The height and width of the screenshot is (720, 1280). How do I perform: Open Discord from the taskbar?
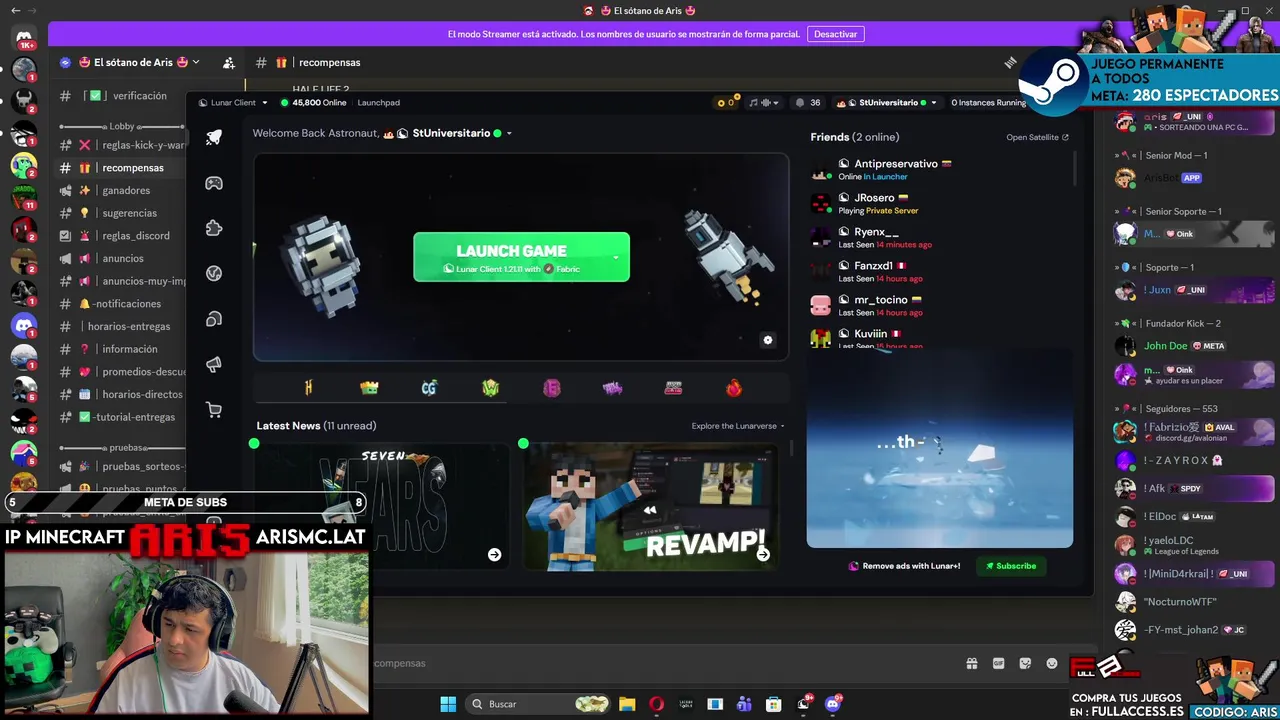click(x=833, y=704)
